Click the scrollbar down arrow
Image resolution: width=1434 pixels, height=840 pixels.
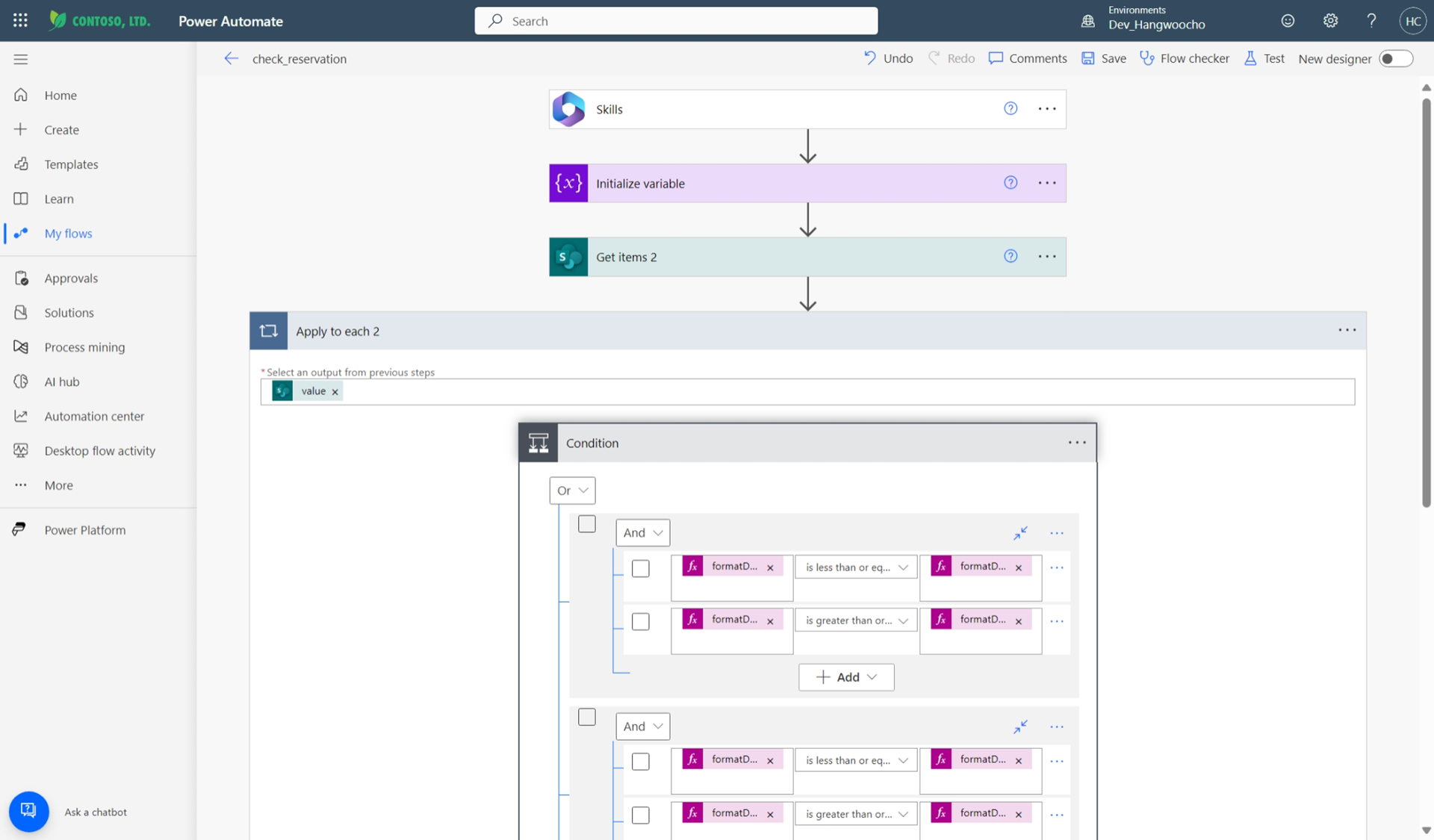pyautogui.click(x=1426, y=830)
